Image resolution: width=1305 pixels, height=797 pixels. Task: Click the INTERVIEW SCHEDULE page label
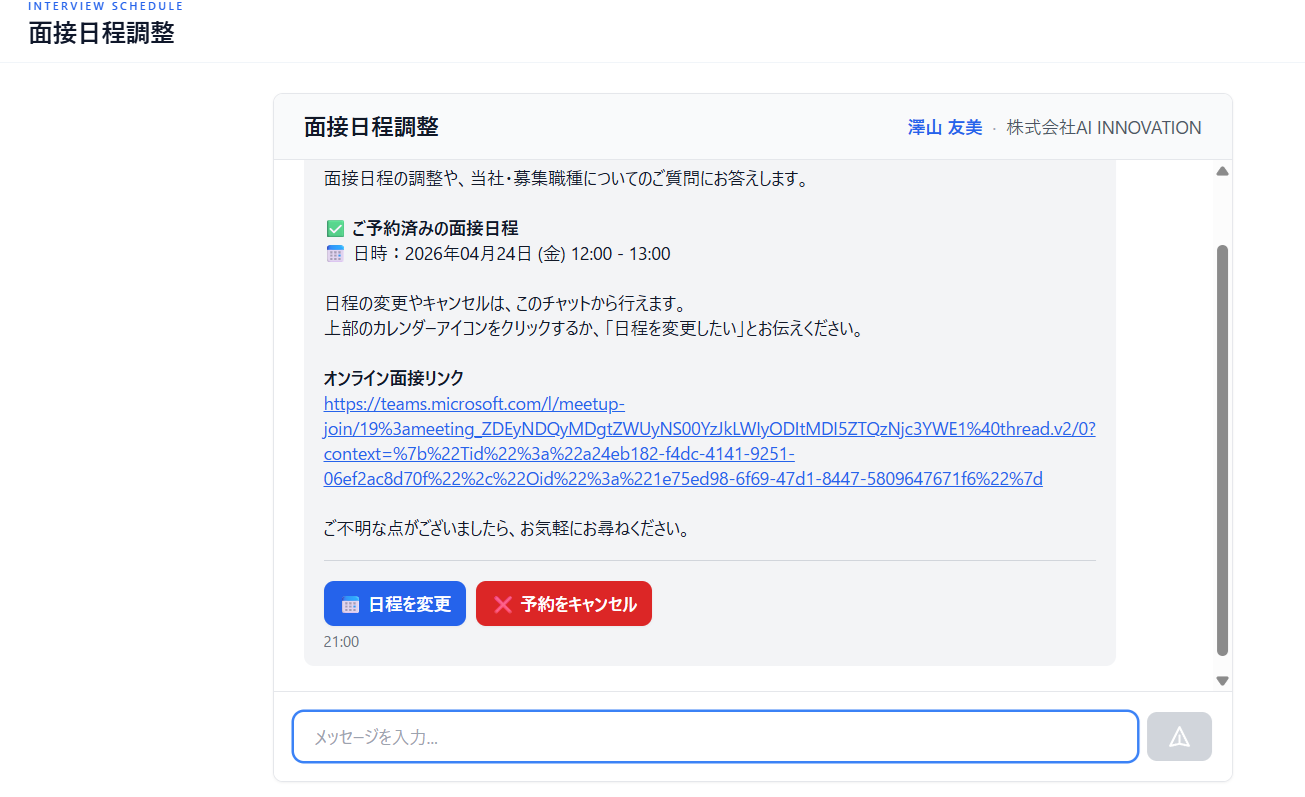tap(106, 6)
